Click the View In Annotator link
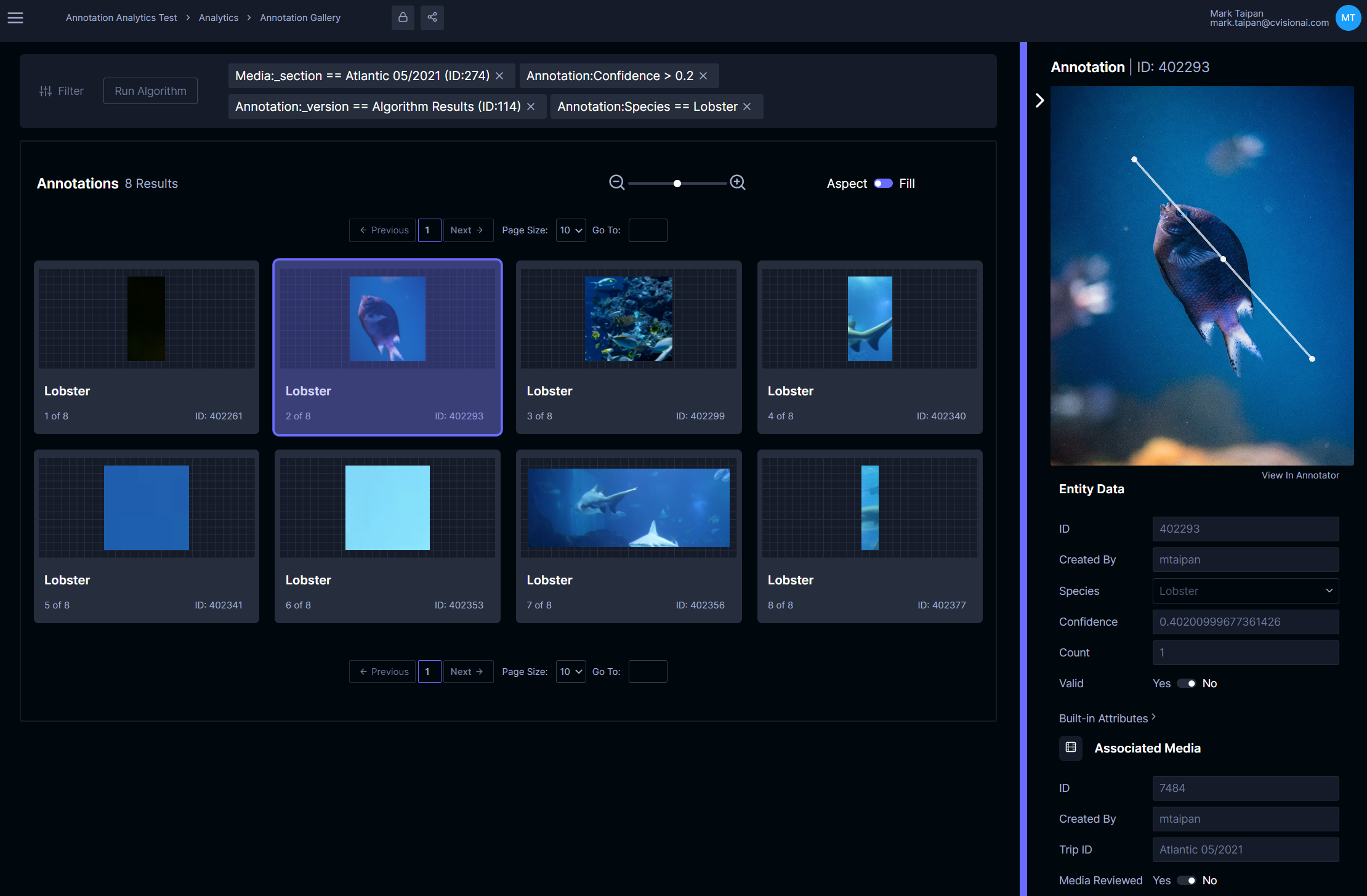 click(x=1300, y=475)
